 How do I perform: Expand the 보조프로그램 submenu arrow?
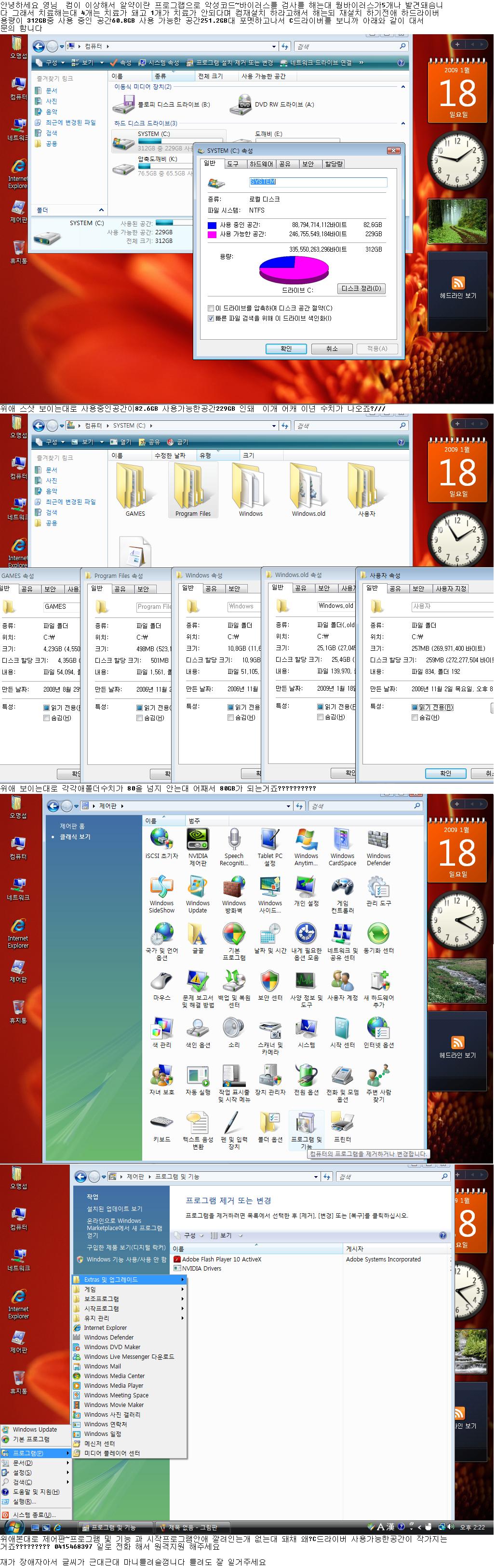tap(183, 1299)
